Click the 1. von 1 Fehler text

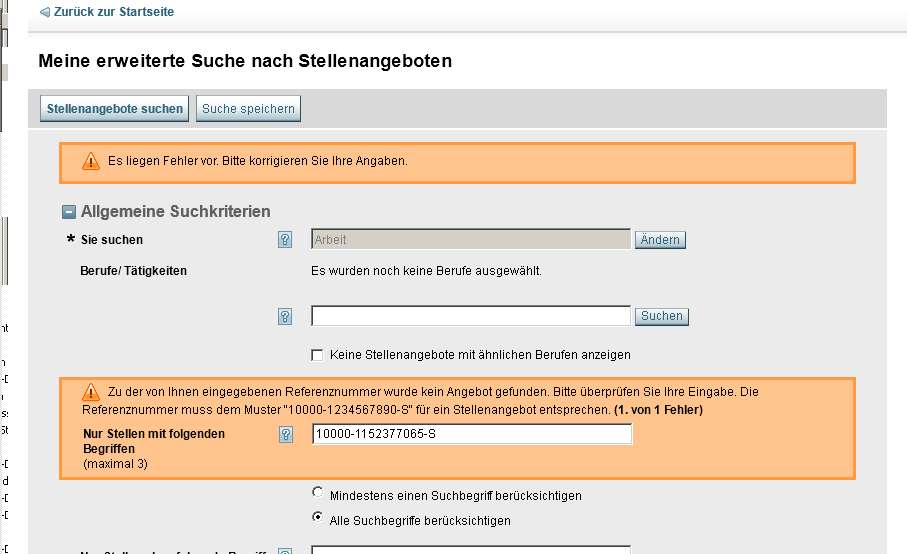660,411
